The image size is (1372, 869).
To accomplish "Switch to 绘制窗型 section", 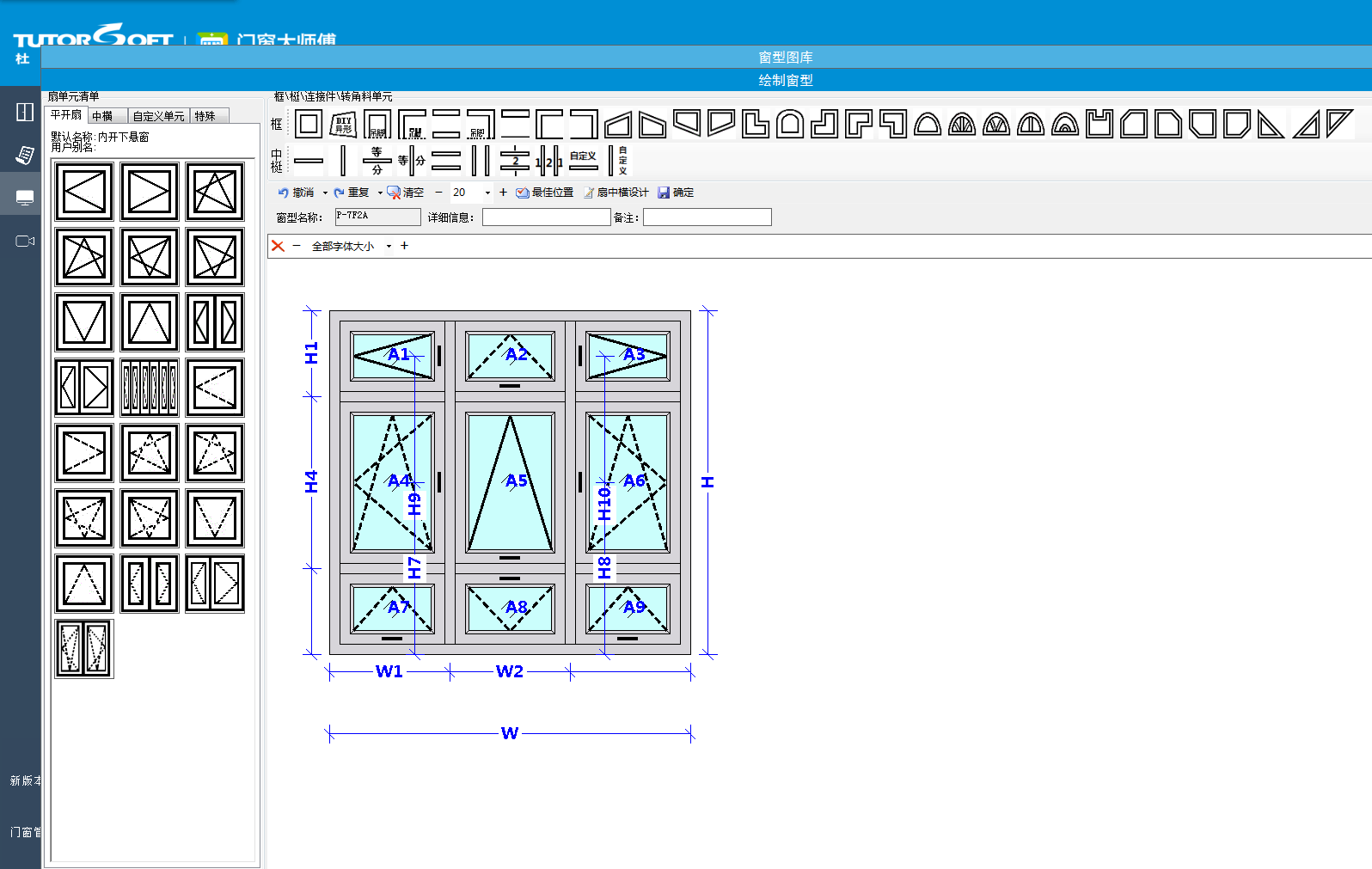I will coord(786,80).
